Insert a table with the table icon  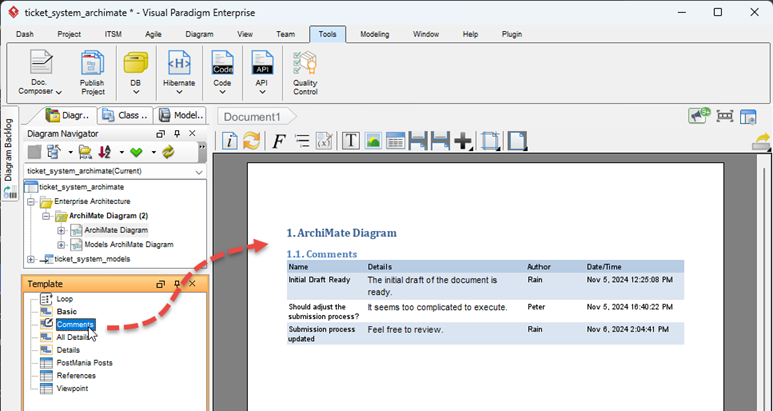pyautogui.click(x=395, y=141)
